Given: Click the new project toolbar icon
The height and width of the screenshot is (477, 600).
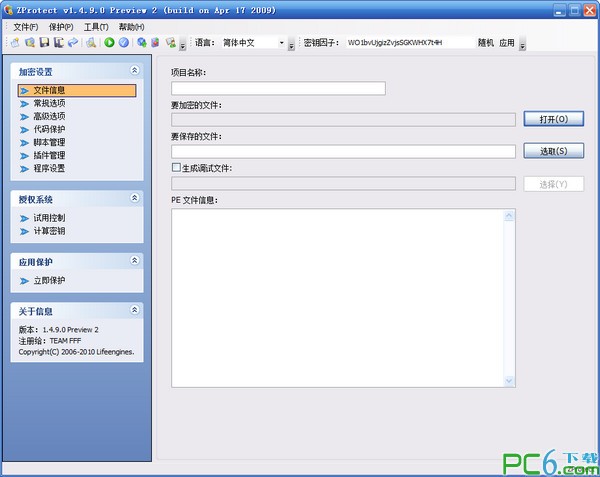Looking at the screenshot, I should 15,42.
